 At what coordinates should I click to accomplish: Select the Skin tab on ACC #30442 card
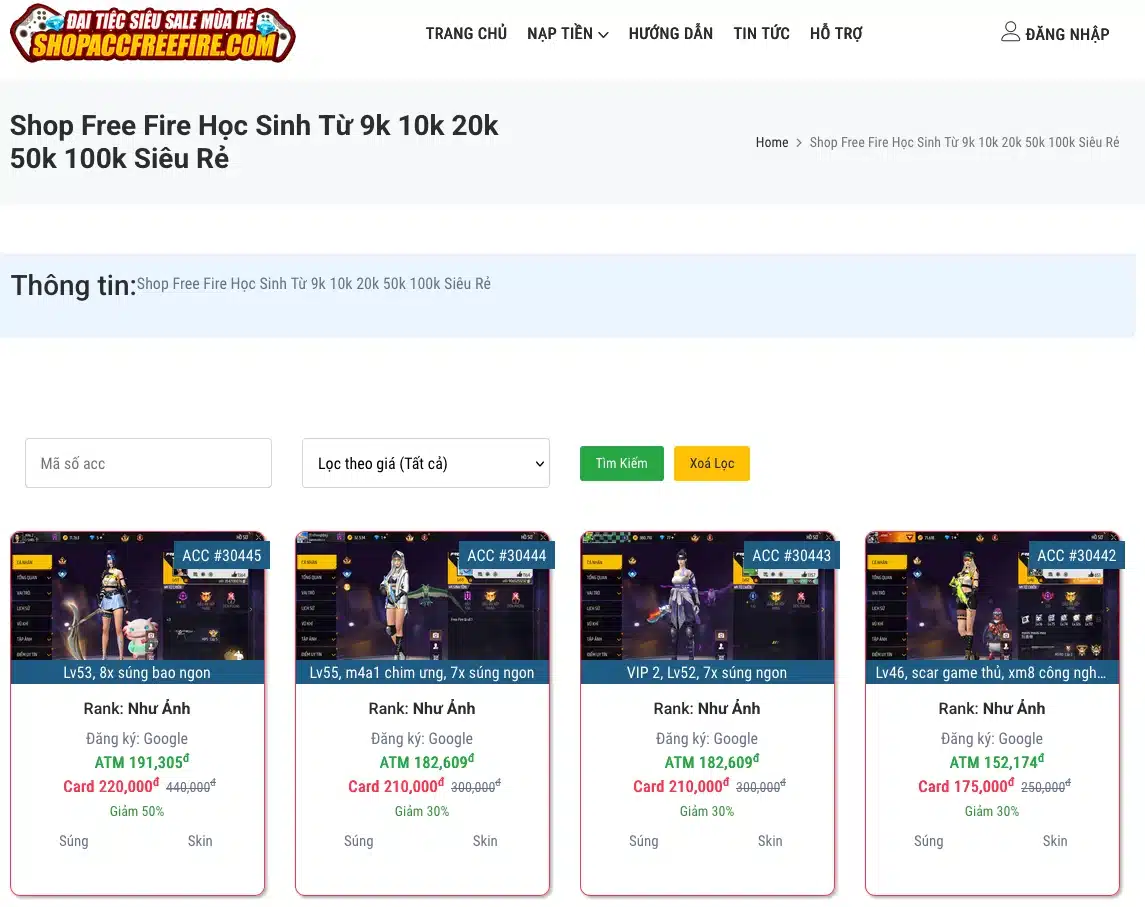pos(1054,841)
